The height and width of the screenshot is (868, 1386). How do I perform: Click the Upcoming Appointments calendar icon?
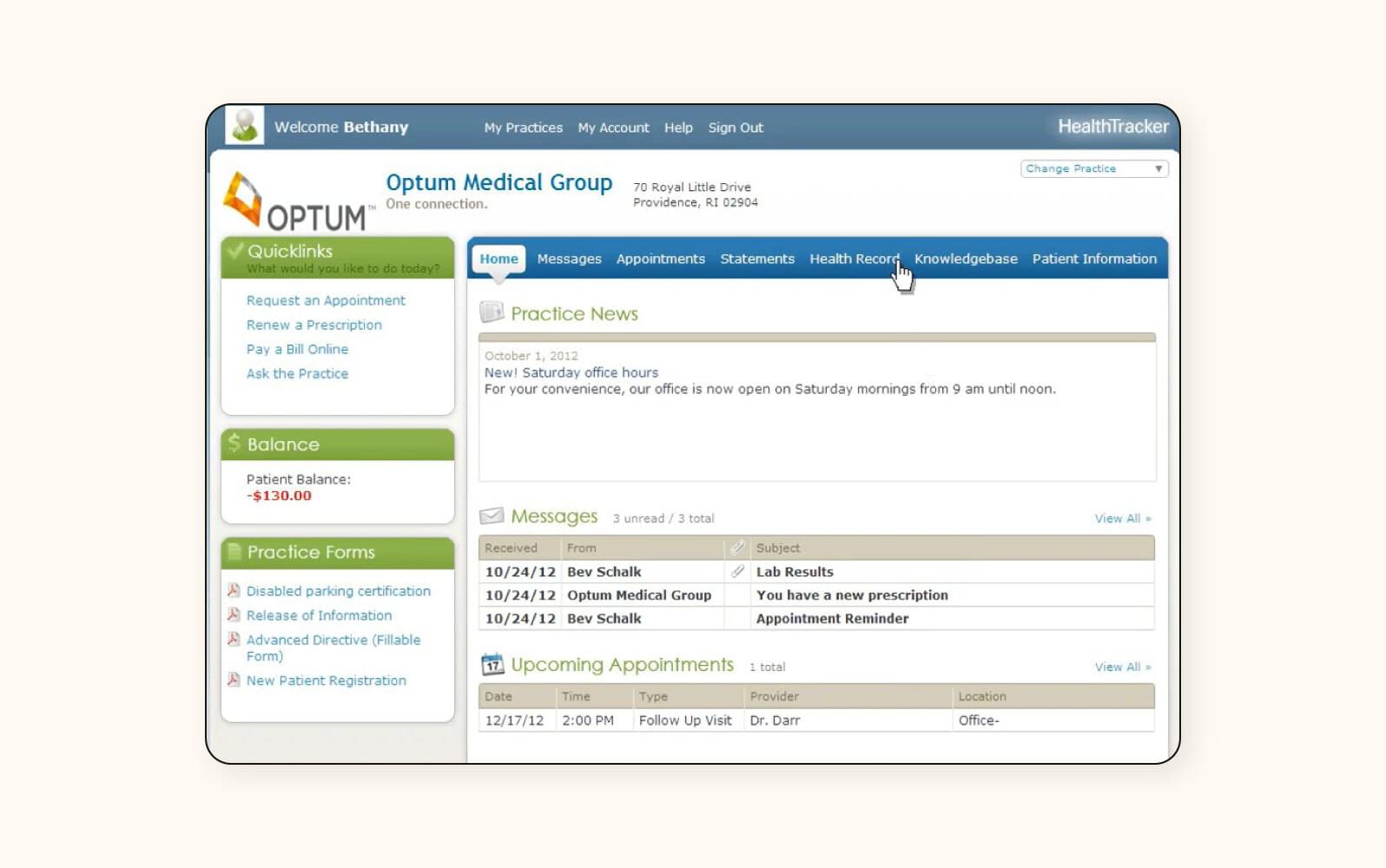pyautogui.click(x=492, y=665)
